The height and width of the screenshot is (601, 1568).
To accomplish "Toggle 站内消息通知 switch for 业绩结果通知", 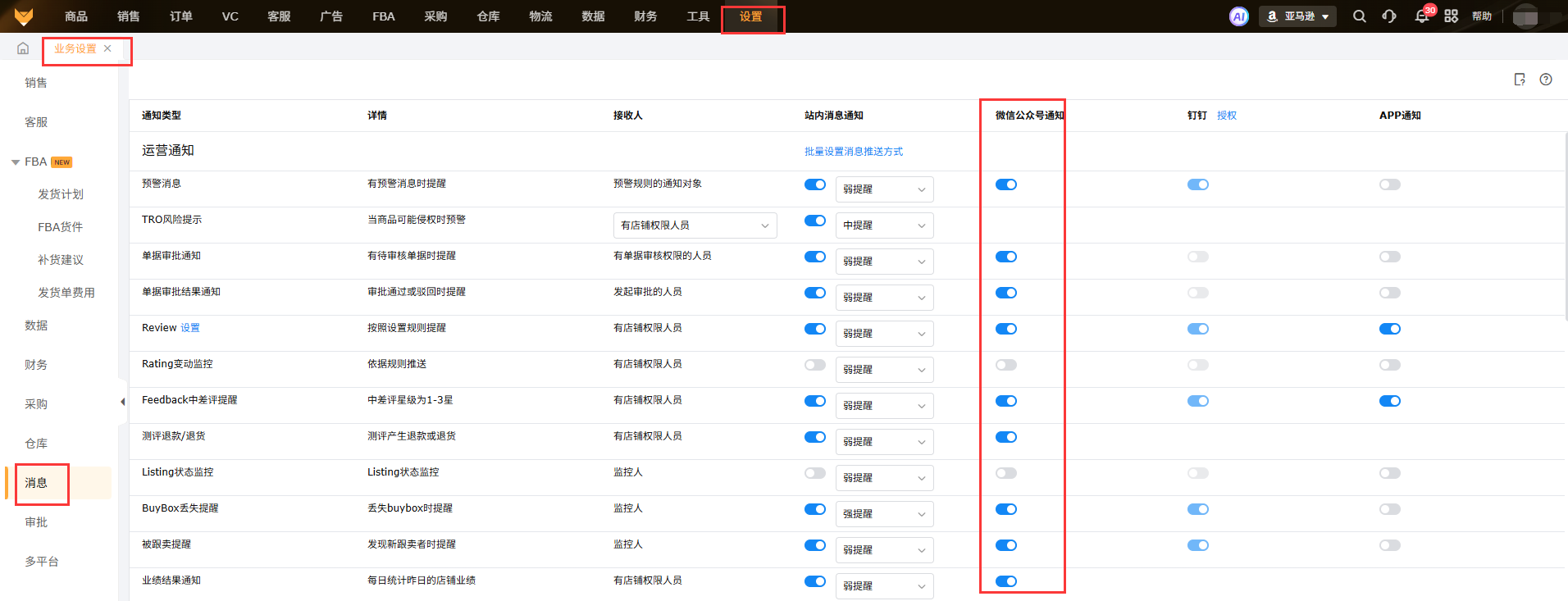I will tap(815, 581).
